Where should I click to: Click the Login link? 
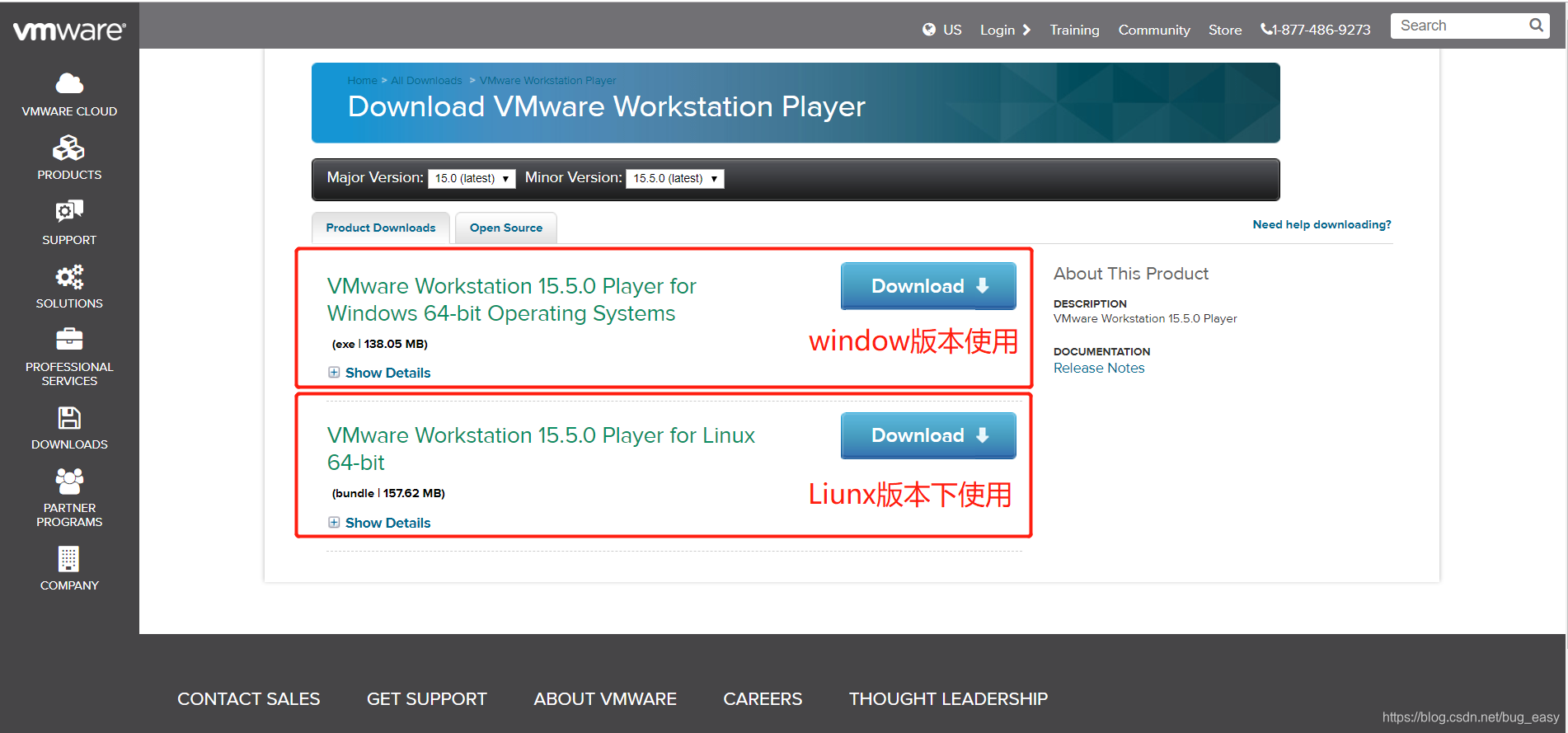[998, 30]
